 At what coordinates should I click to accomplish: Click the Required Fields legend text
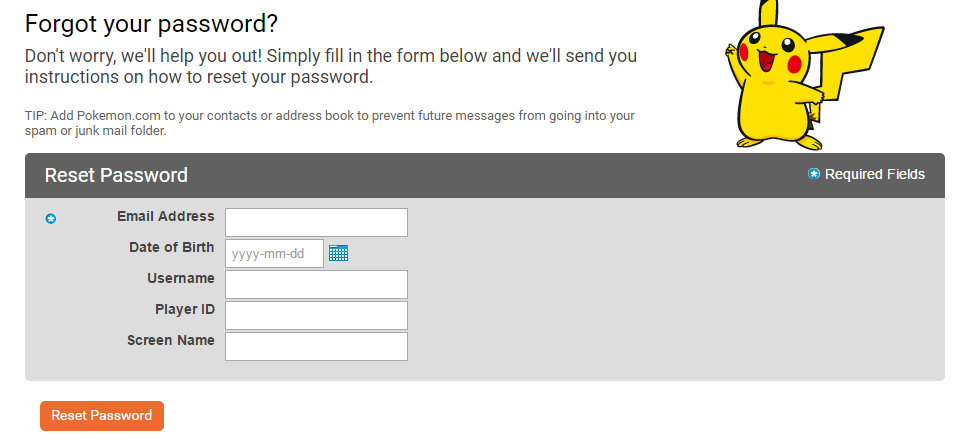click(x=874, y=174)
